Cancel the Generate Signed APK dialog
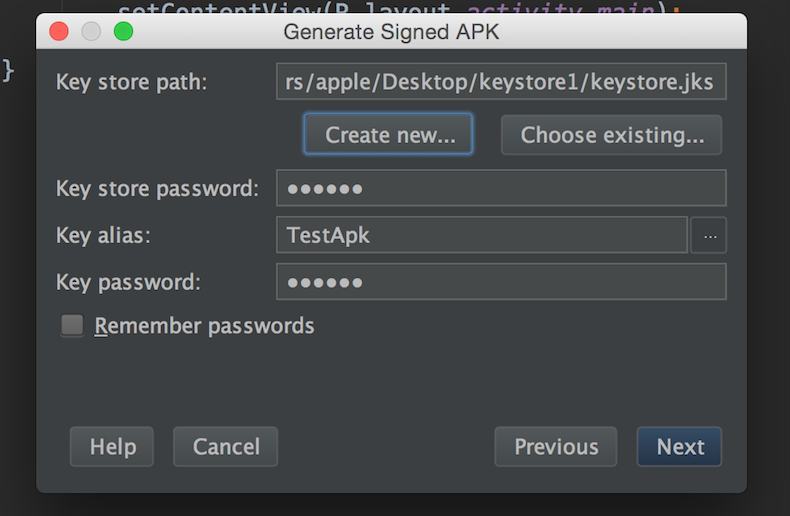 pyautogui.click(x=225, y=447)
